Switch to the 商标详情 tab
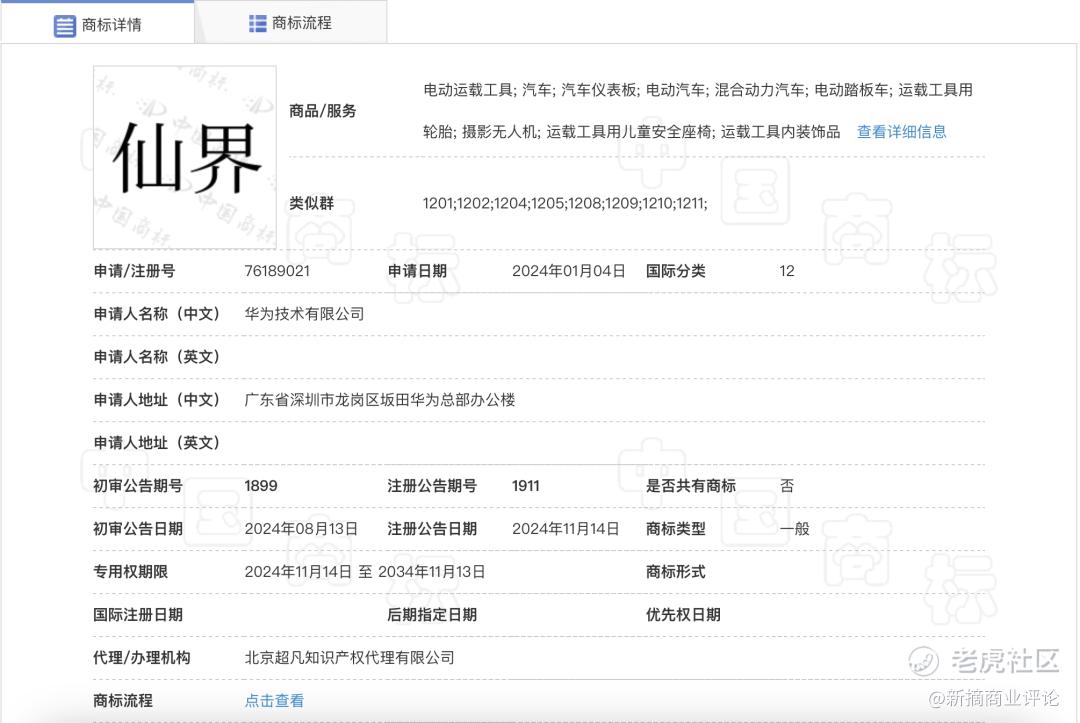 click(x=98, y=24)
